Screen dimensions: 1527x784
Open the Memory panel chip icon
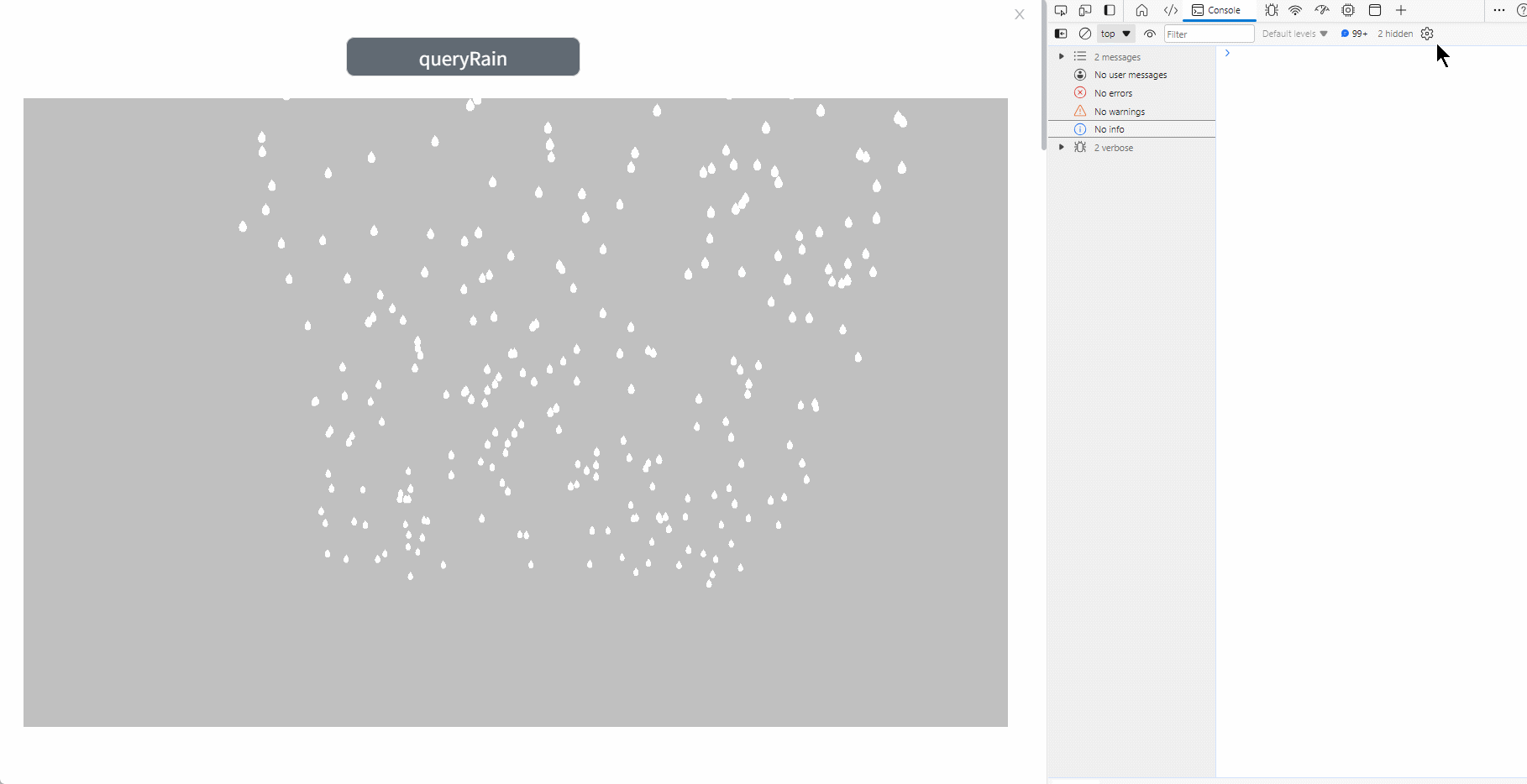pos(1348,11)
